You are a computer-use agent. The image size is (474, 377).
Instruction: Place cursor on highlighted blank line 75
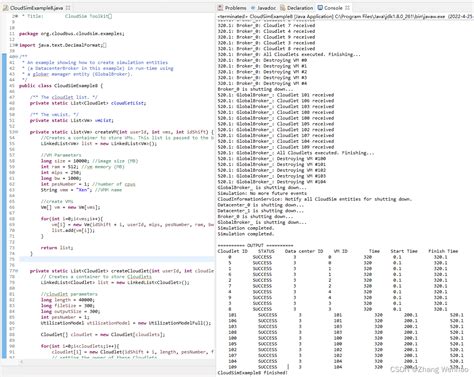point(117,259)
